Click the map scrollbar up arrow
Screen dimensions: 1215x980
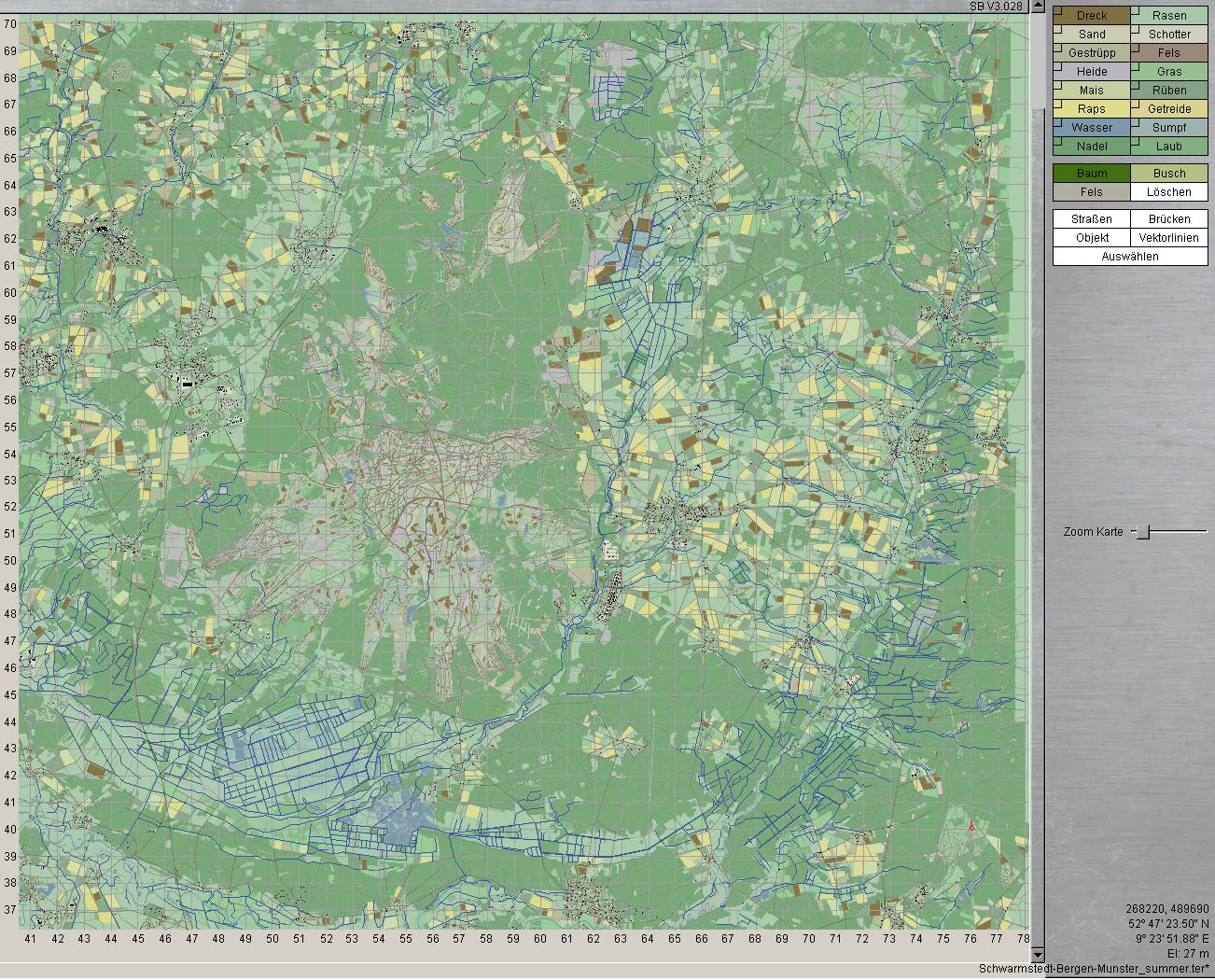pyautogui.click(x=1037, y=7)
